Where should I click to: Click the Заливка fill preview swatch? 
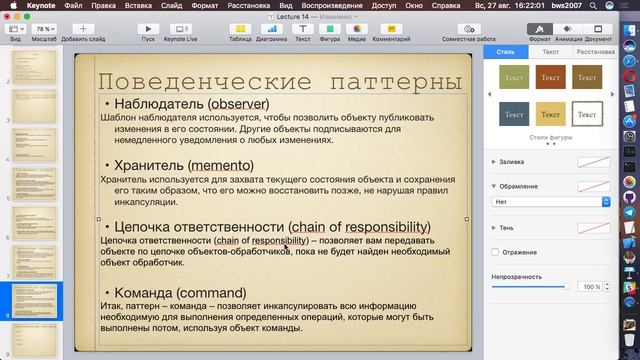click(594, 162)
